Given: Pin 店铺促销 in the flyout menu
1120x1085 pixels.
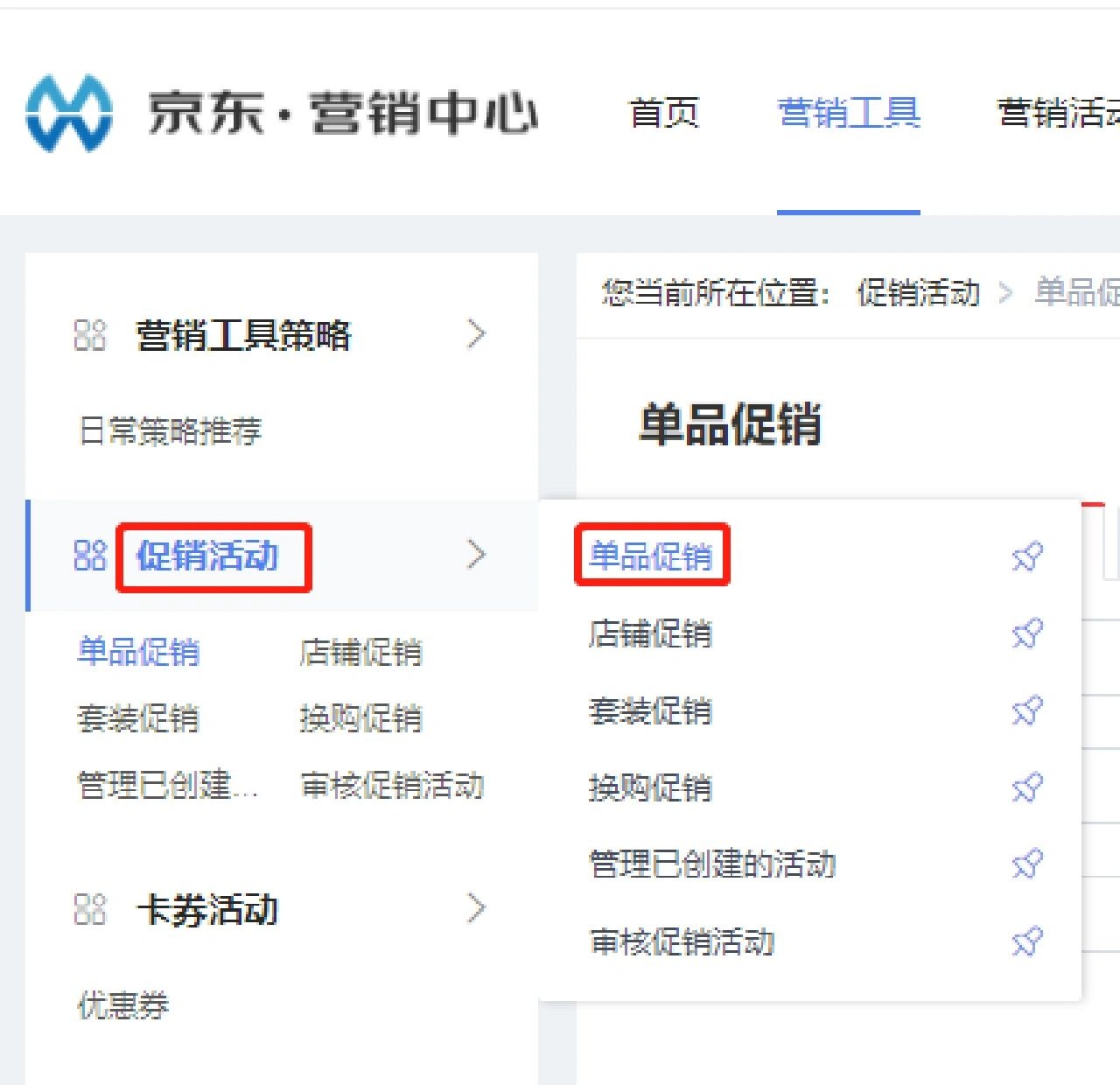Looking at the screenshot, I should (1027, 633).
